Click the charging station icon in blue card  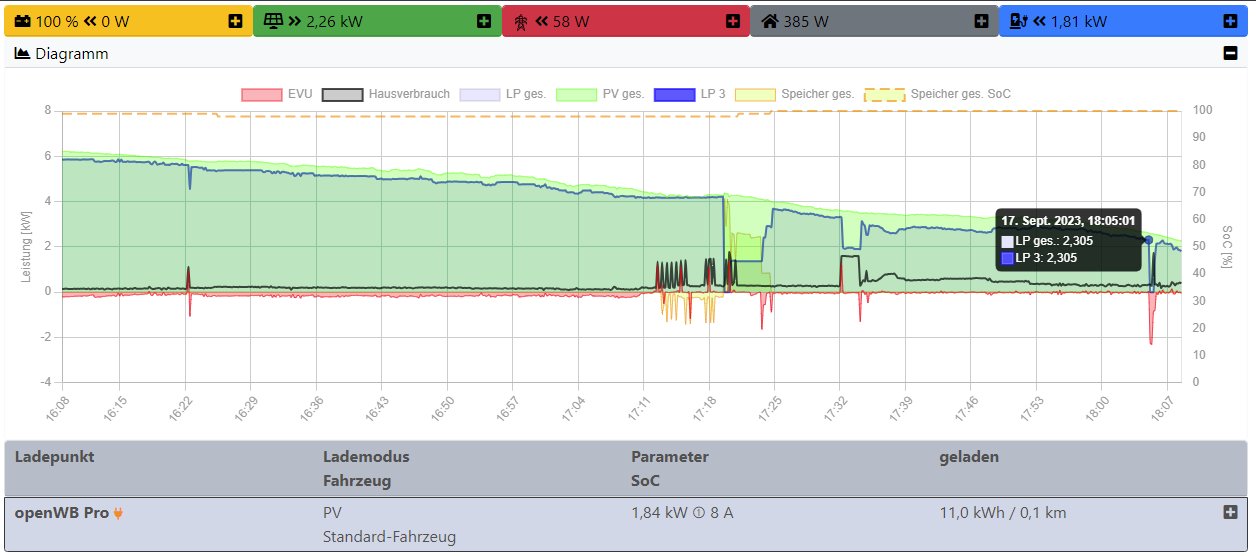pyautogui.click(x=1018, y=21)
